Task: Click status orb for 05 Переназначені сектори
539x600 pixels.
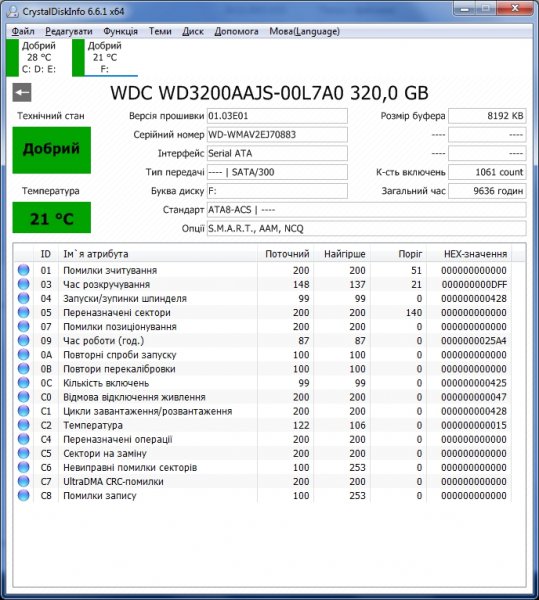Action: click(23, 312)
